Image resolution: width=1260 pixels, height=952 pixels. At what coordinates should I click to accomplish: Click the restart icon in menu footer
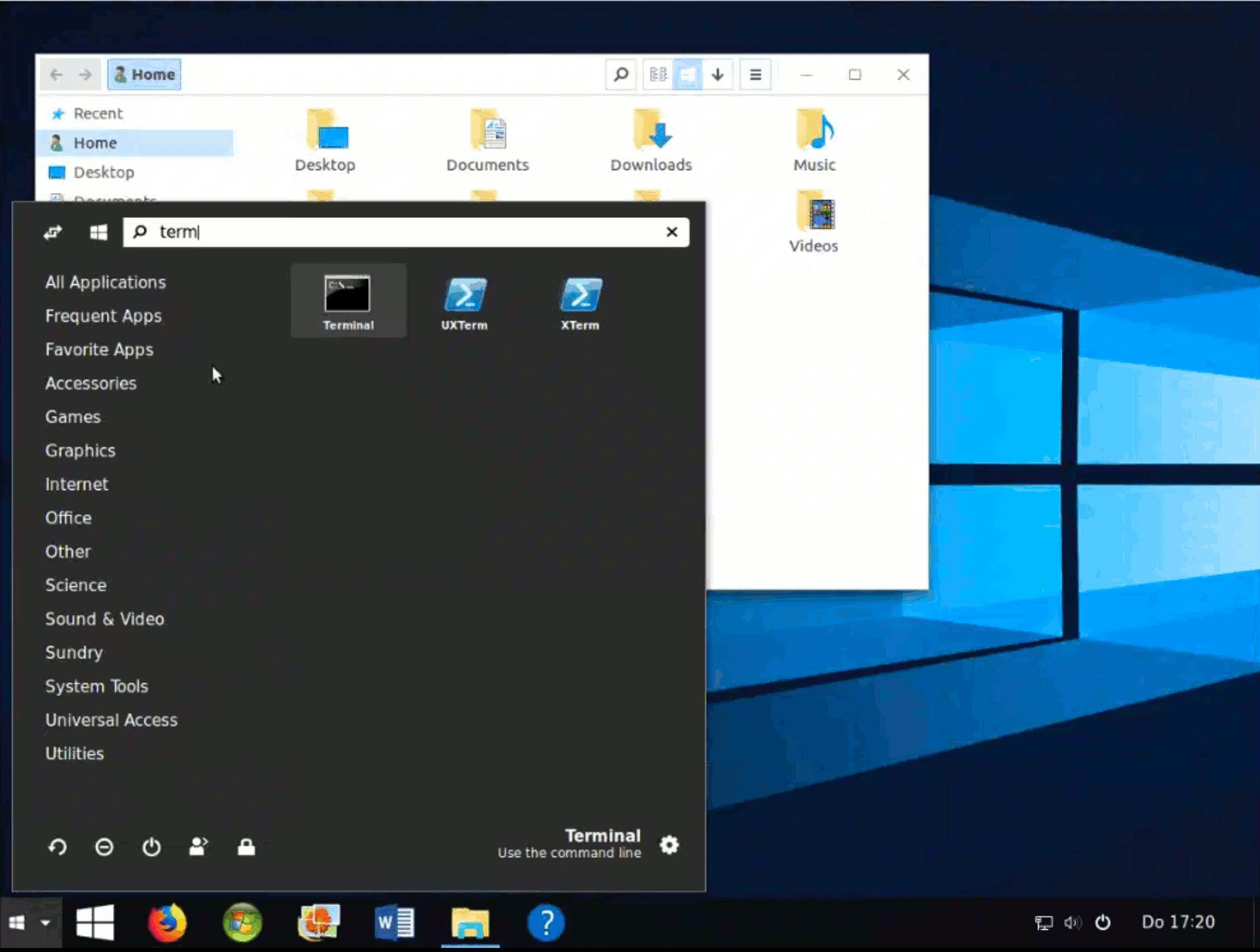click(x=57, y=846)
